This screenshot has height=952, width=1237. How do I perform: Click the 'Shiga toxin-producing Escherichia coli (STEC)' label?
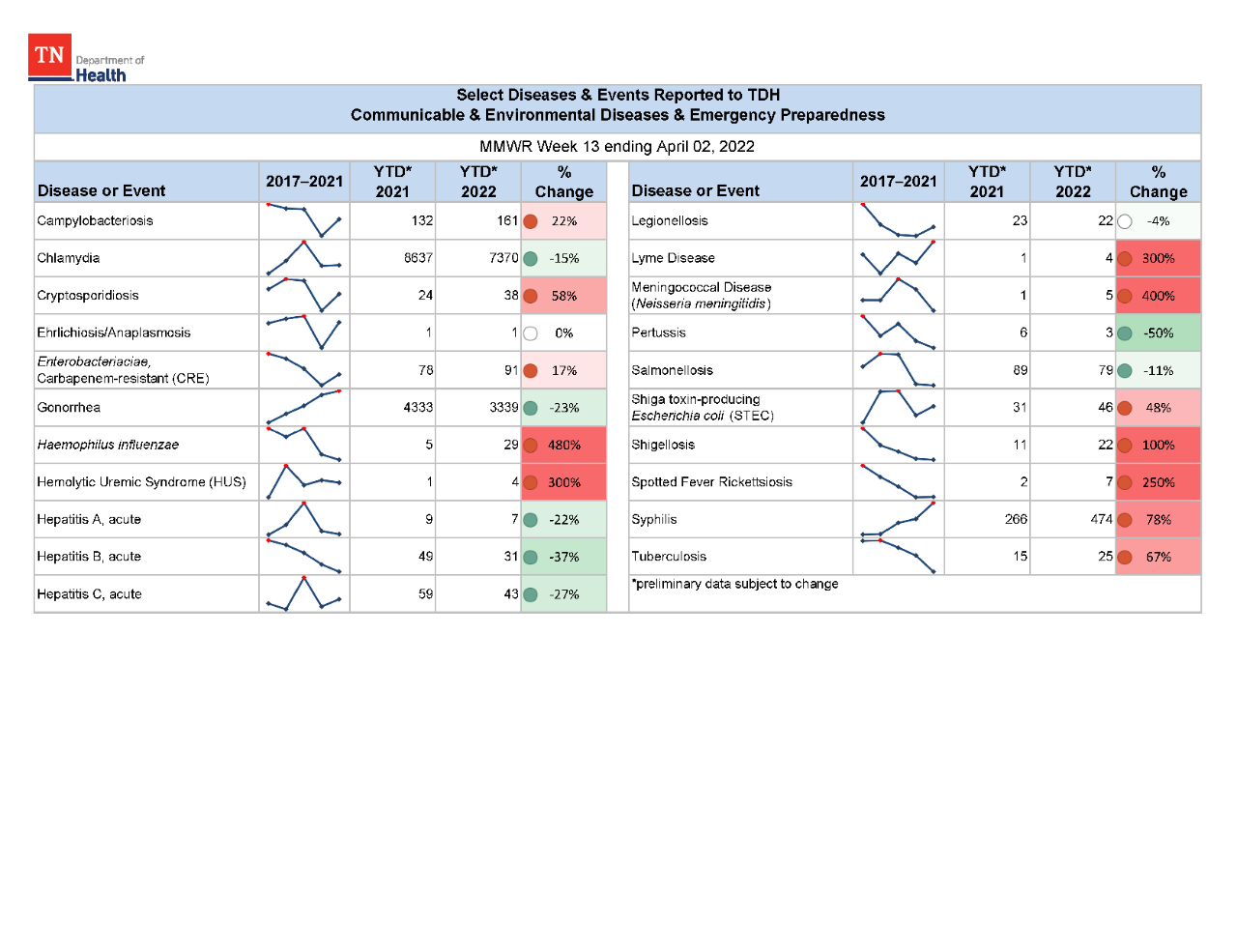pos(703,408)
